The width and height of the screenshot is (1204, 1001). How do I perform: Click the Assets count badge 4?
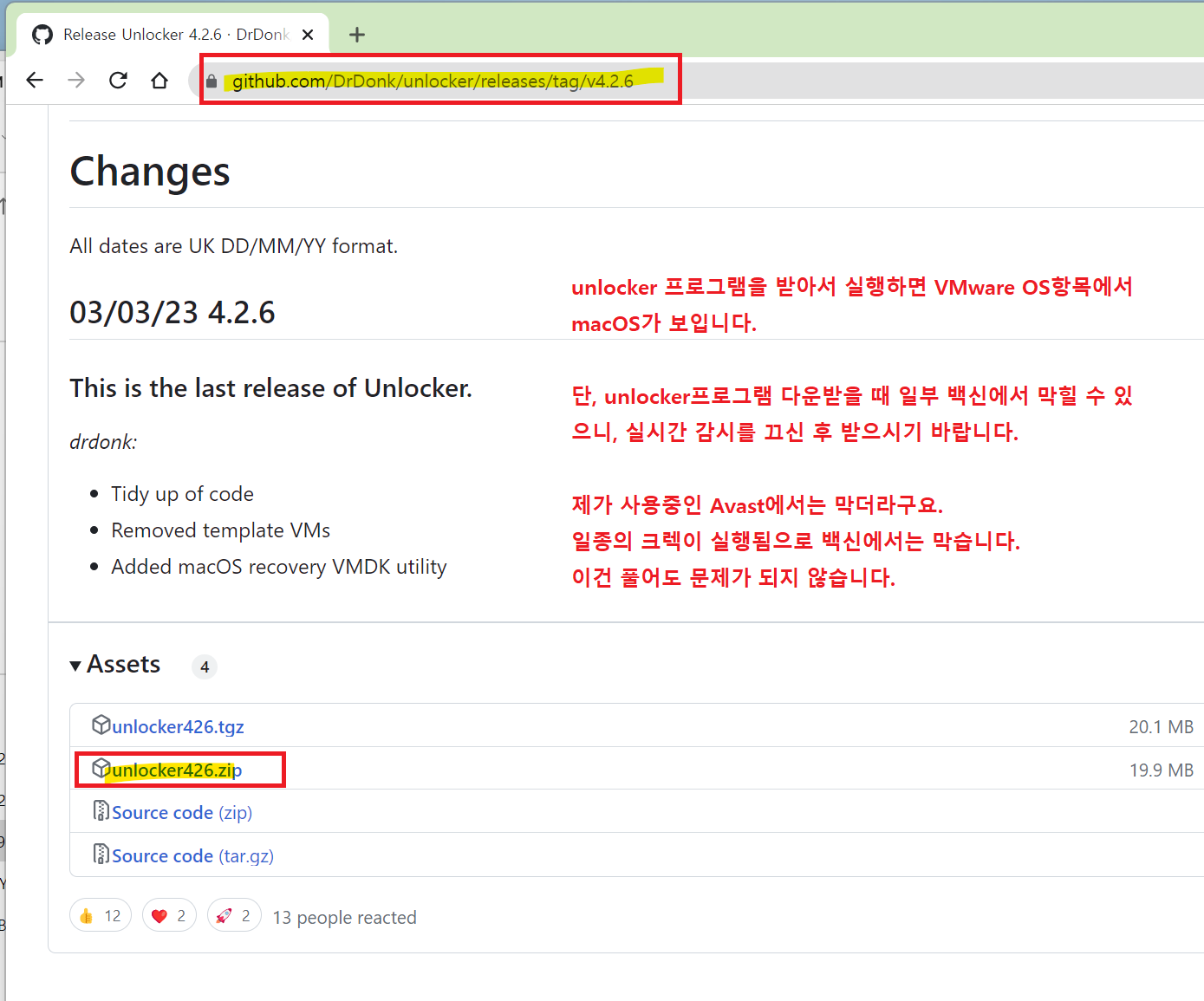[x=205, y=666]
